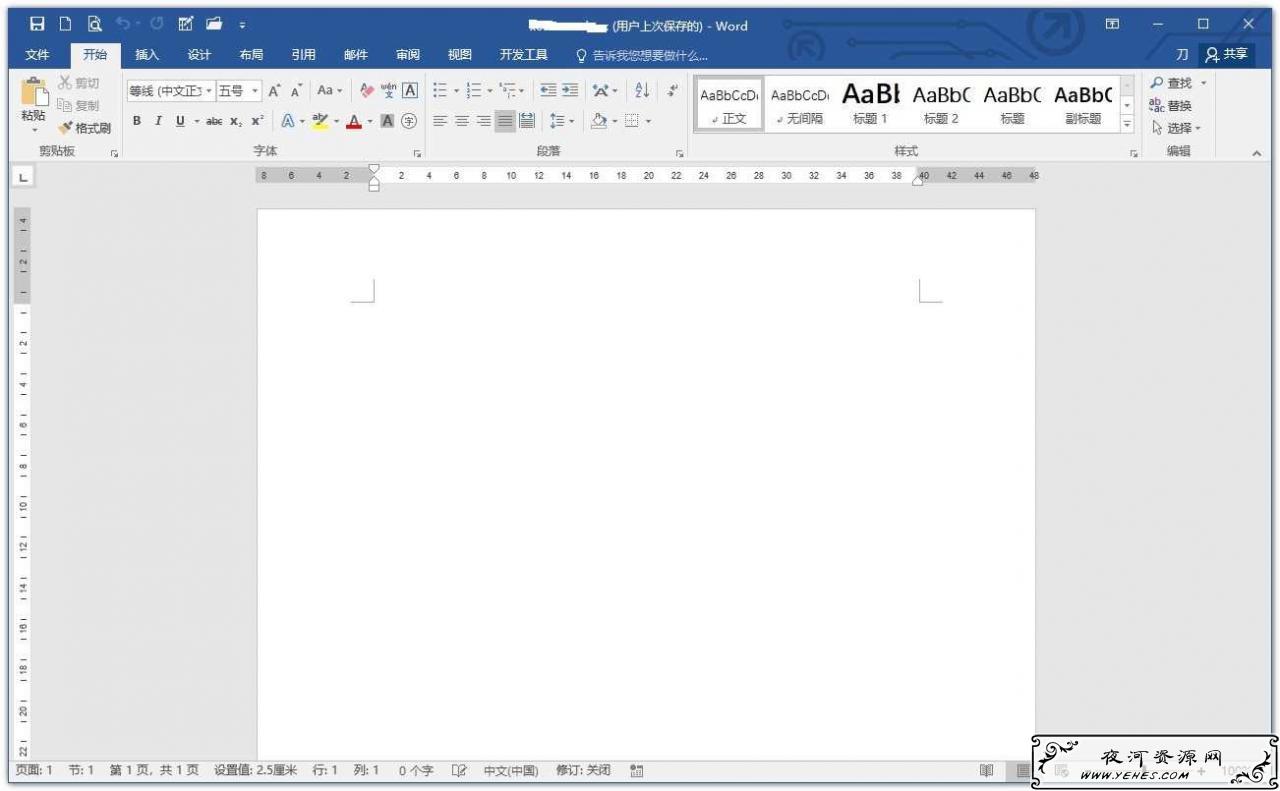The height and width of the screenshot is (791, 1280).
Task: Click the Show/Hide paragraph marks icon
Action: [x=672, y=91]
